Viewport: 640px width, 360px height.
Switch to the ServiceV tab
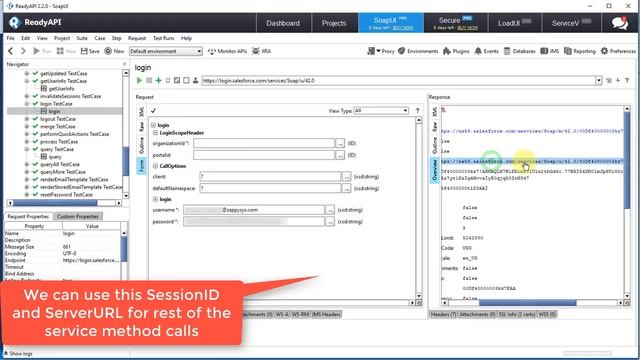tap(571, 23)
